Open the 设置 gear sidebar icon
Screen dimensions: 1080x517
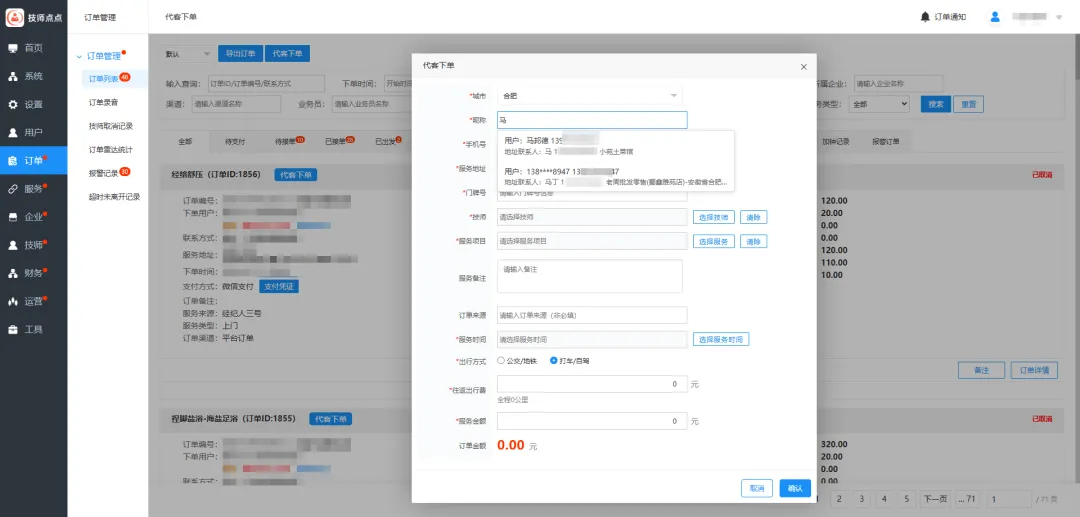(12, 105)
